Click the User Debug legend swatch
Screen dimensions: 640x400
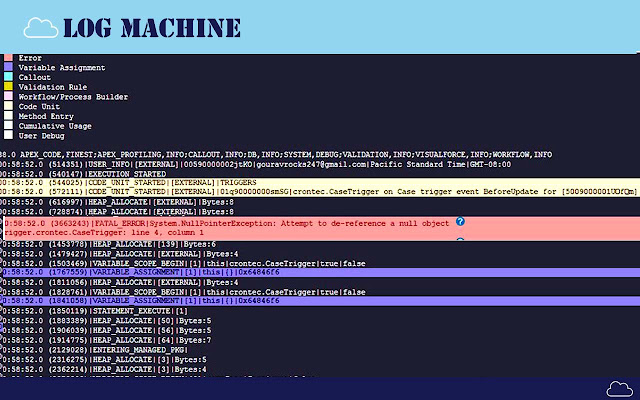(x=8, y=135)
